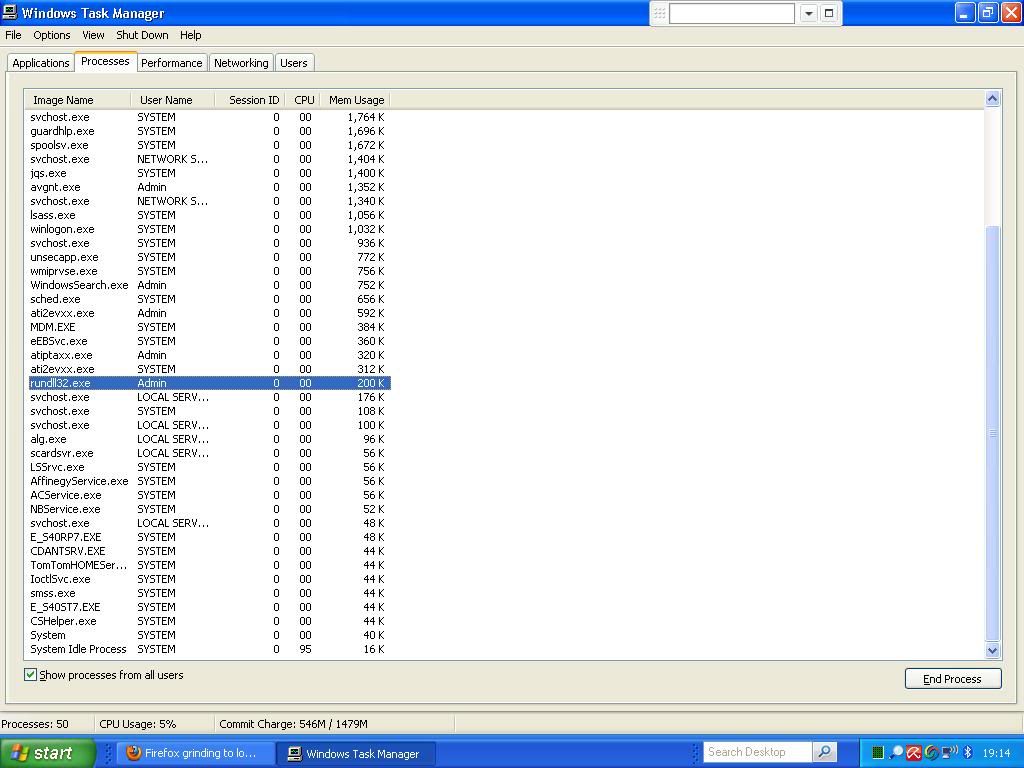Click the Avira antivirus tray icon
1024x768 pixels.
pos(913,753)
